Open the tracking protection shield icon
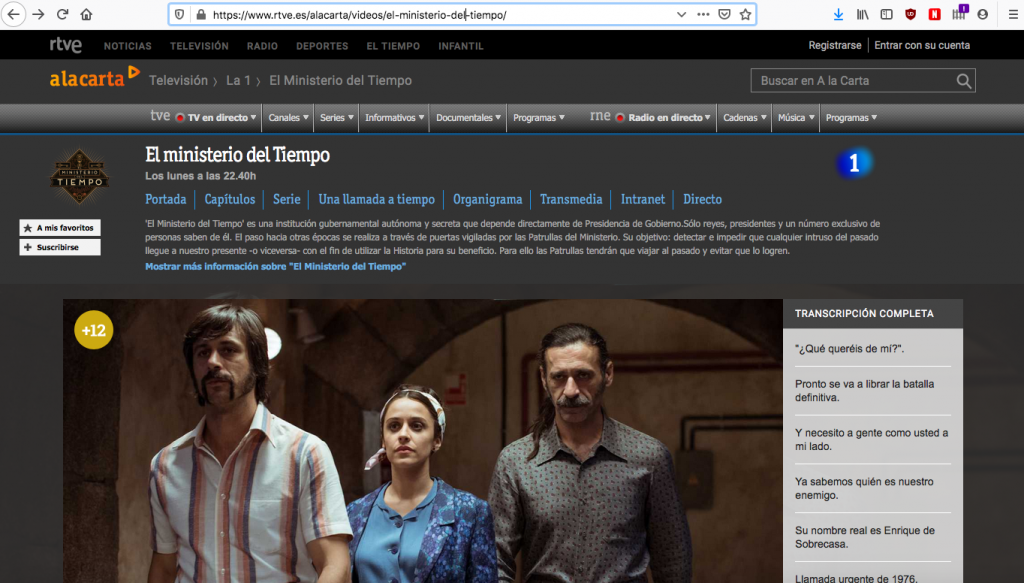 [180, 14]
